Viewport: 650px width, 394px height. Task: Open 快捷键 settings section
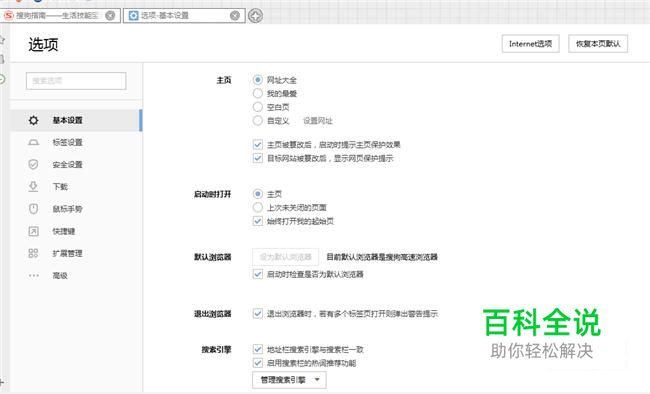pos(76,231)
